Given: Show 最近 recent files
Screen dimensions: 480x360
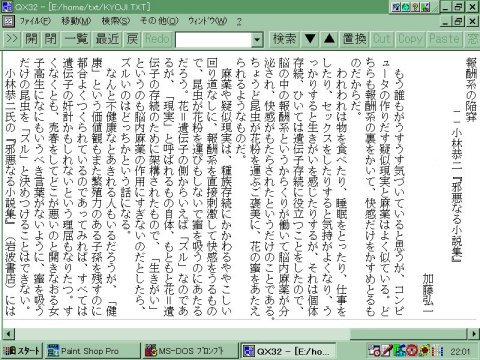Looking at the screenshot, I should point(107,39).
